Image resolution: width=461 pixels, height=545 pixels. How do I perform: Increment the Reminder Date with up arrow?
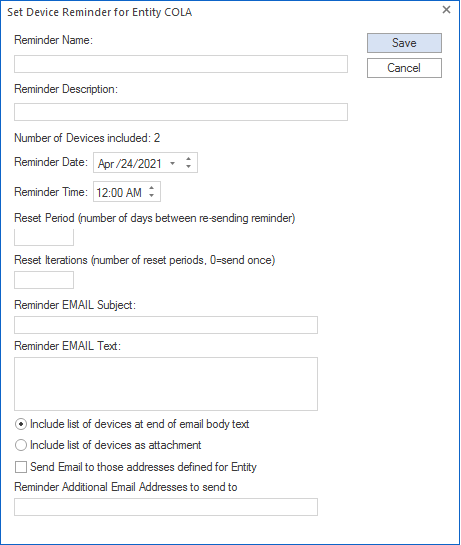[188, 159]
